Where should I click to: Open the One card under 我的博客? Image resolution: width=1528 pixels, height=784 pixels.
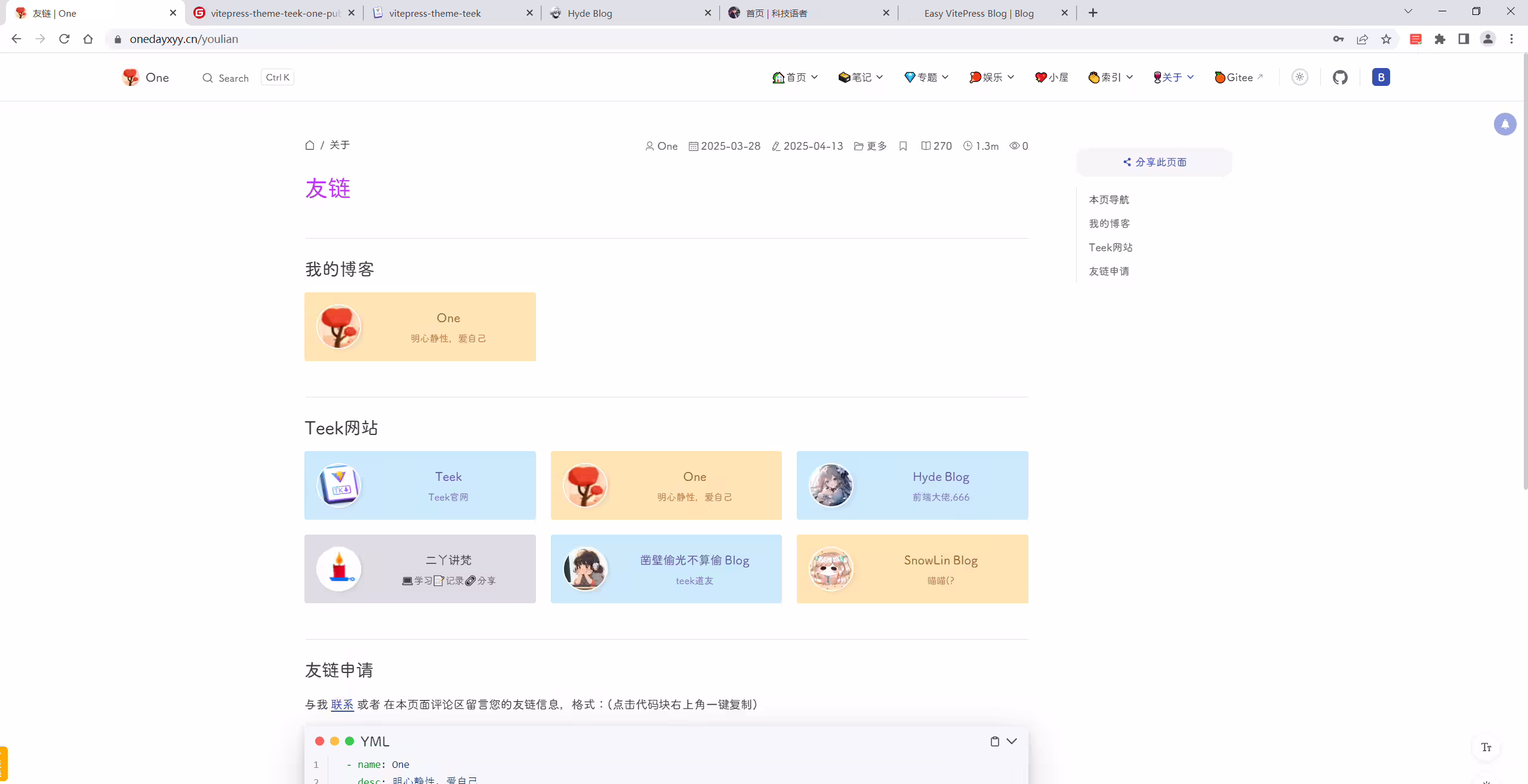420,326
